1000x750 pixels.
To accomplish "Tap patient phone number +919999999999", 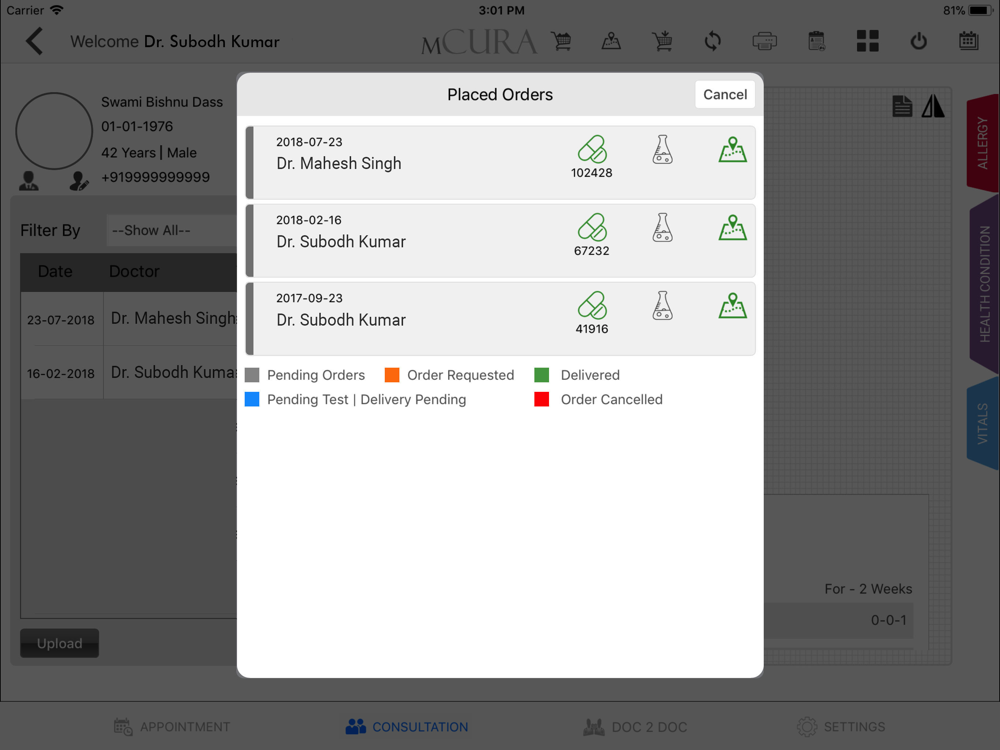I will pos(156,177).
